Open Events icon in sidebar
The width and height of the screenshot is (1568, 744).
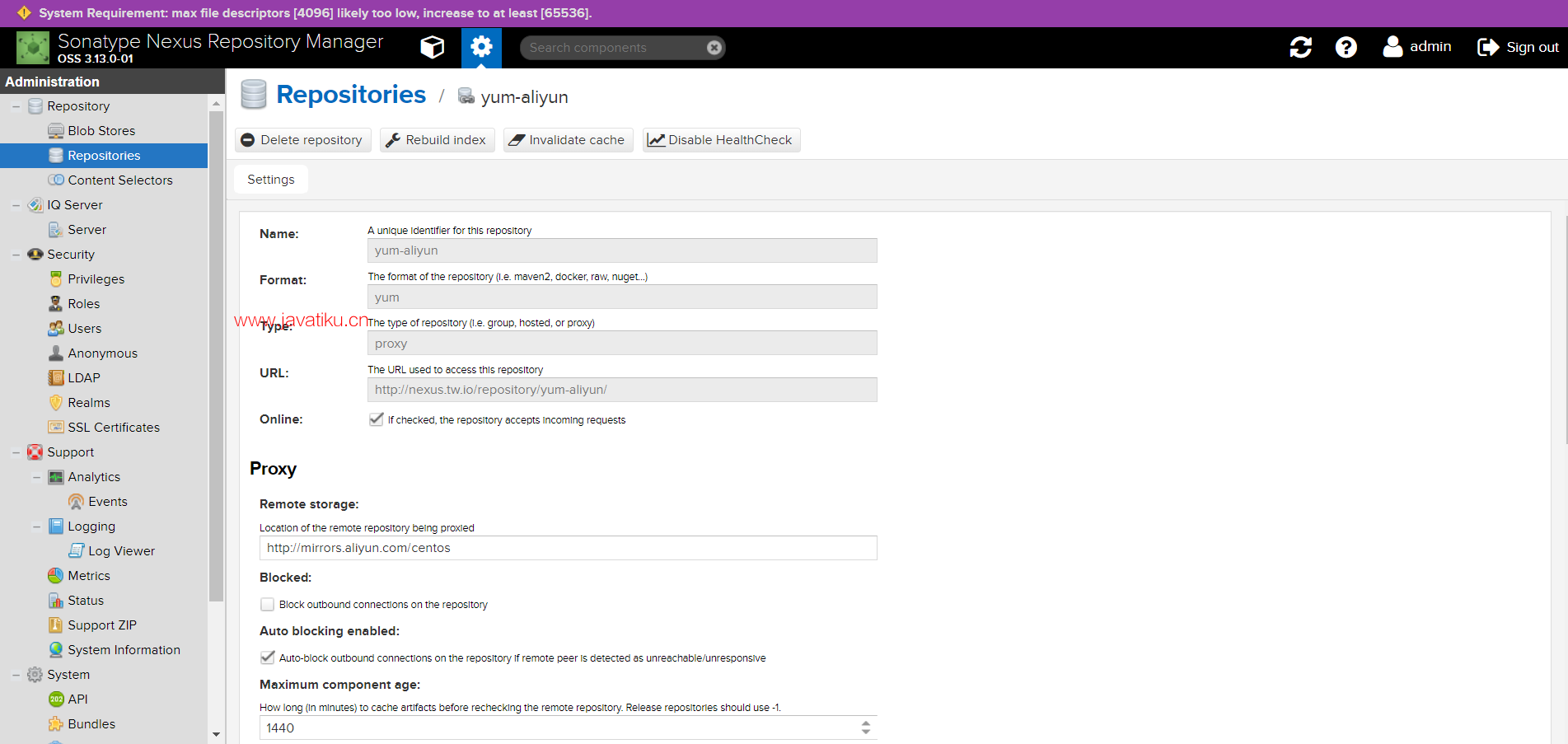coord(77,502)
